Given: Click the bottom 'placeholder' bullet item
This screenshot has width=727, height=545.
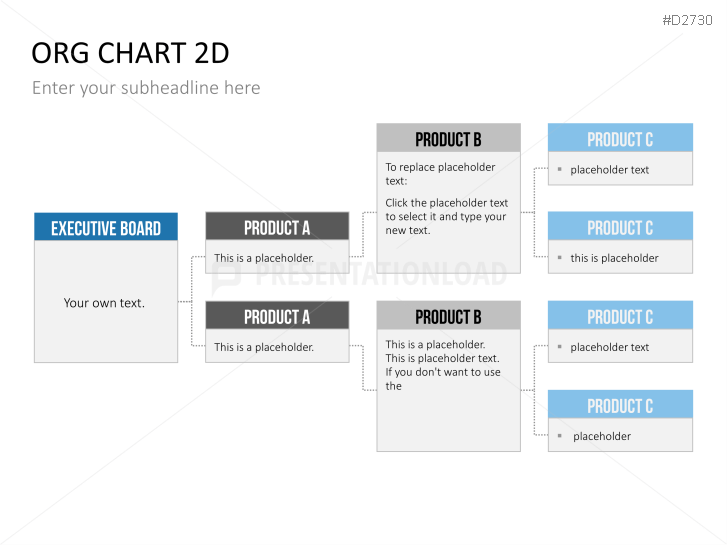Looking at the screenshot, I should (602, 436).
